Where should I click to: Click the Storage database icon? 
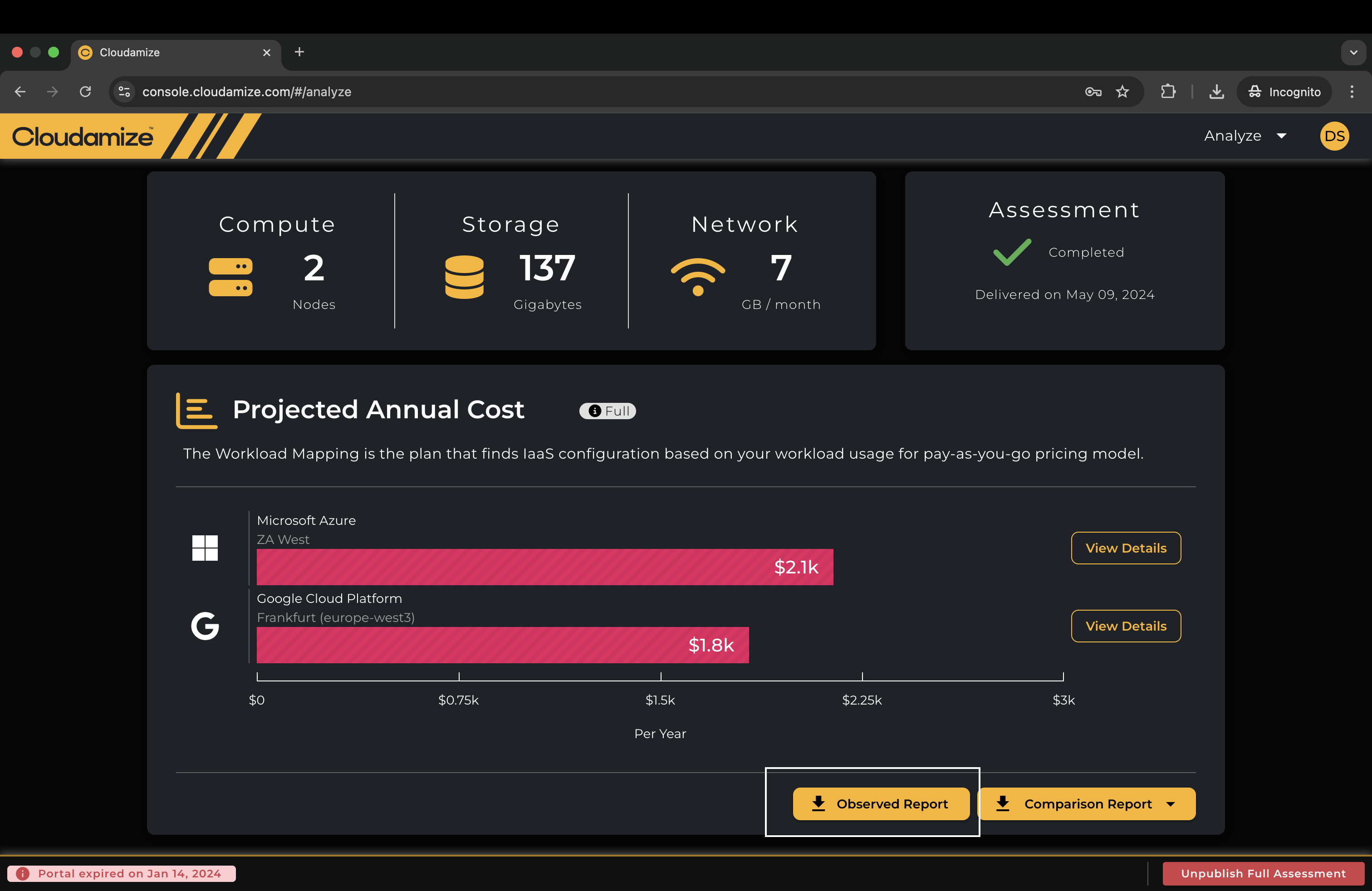(x=464, y=277)
